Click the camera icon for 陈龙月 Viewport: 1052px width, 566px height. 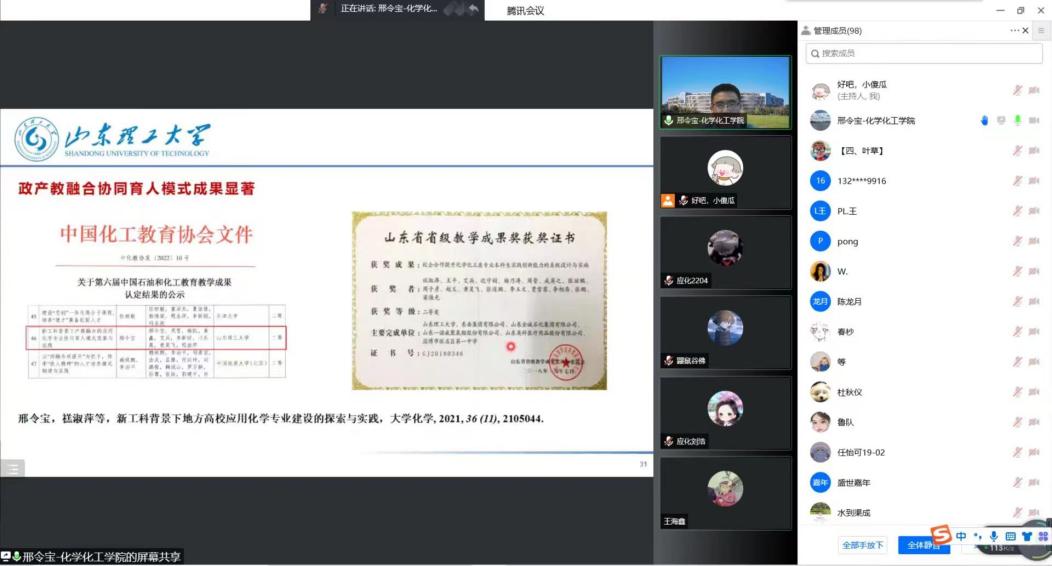tap(1034, 302)
